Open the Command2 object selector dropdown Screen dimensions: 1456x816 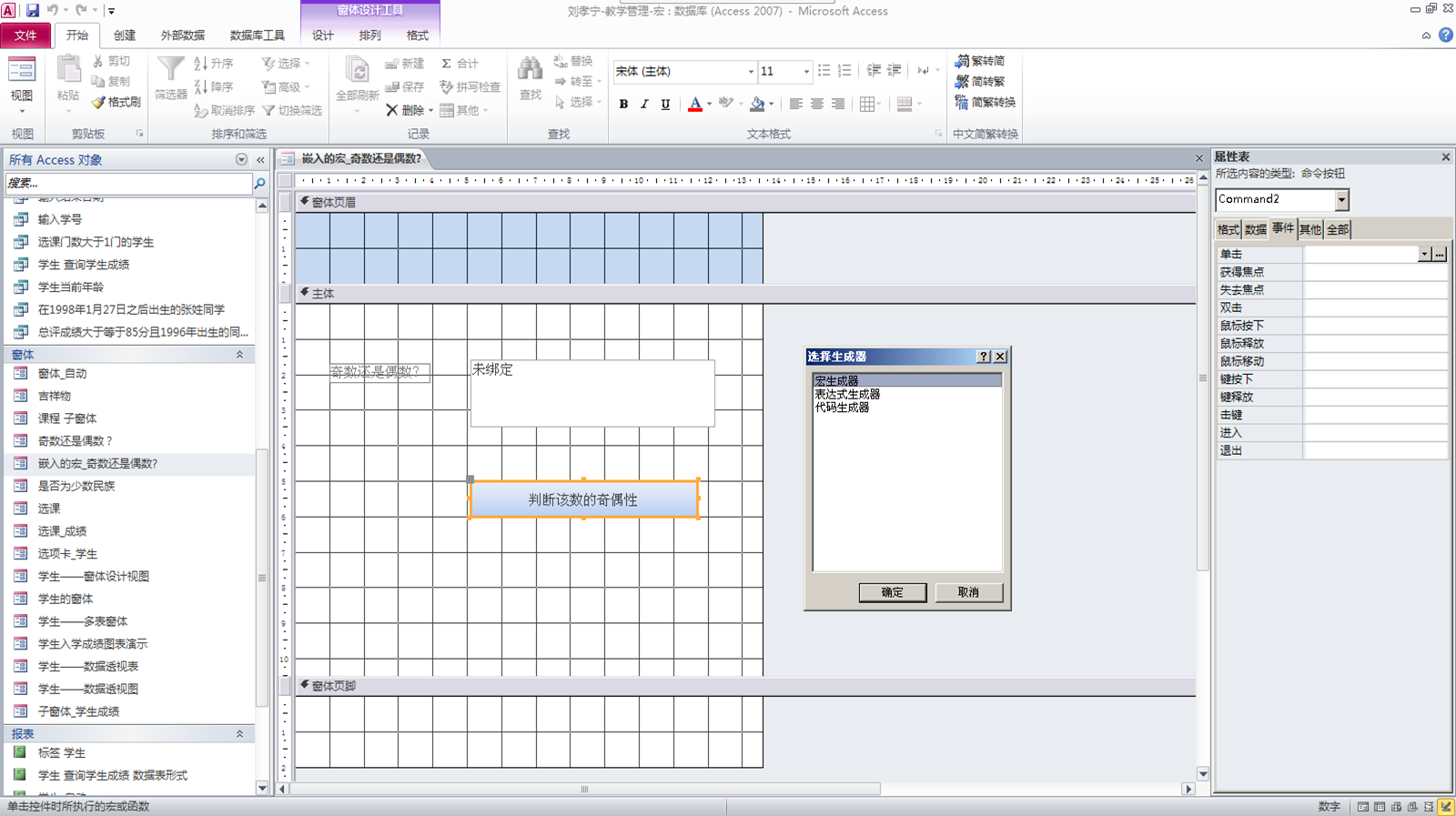1341,199
